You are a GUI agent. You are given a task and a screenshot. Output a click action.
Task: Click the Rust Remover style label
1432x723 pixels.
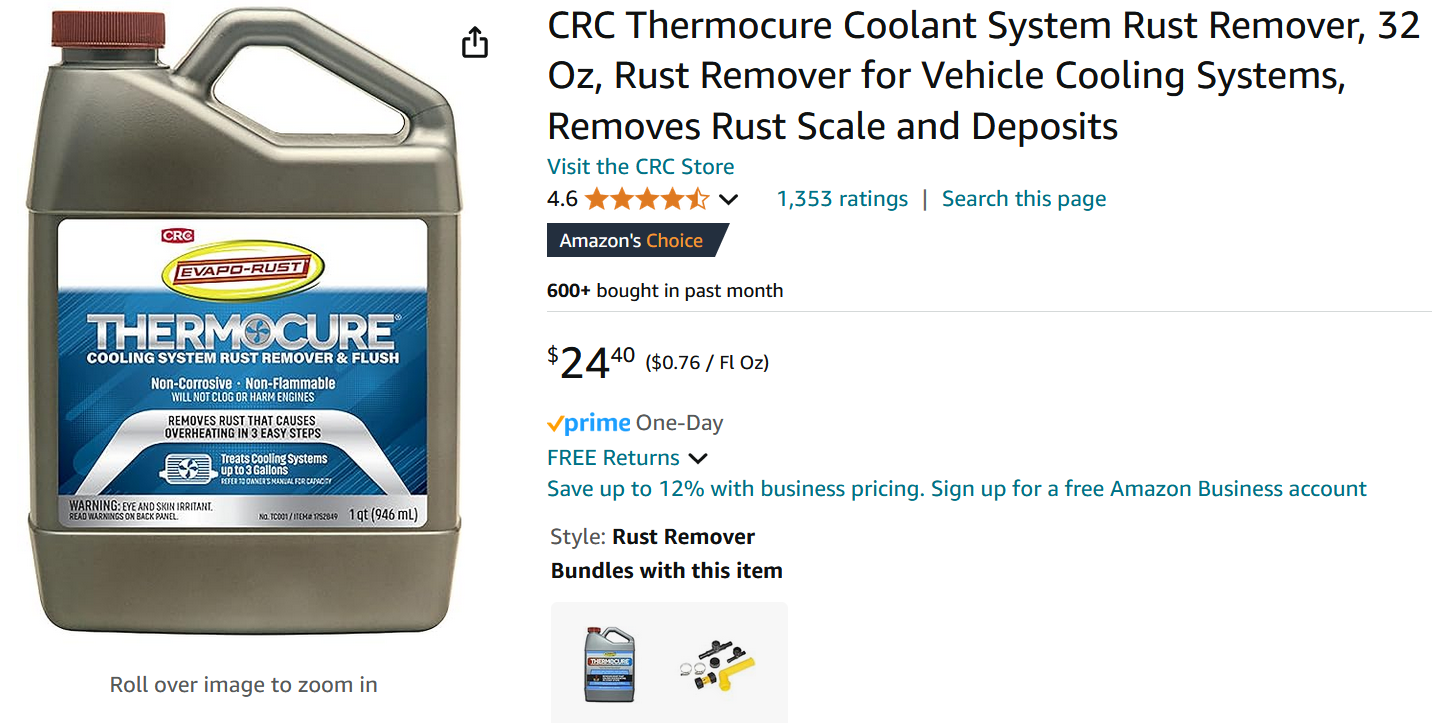[x=683, y=537]
